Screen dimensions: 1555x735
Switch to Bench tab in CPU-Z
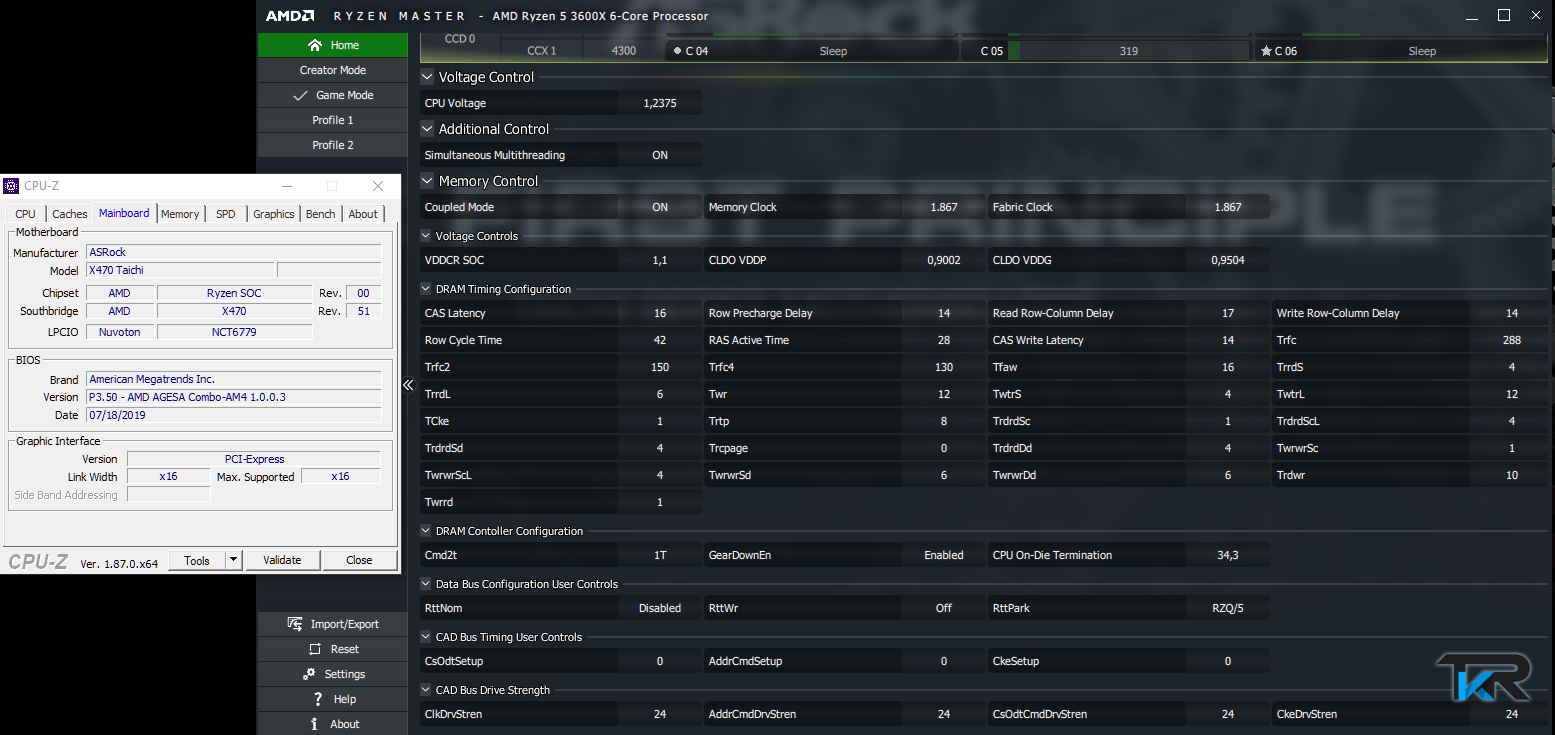pyautogui.click(x=321, y=214)
